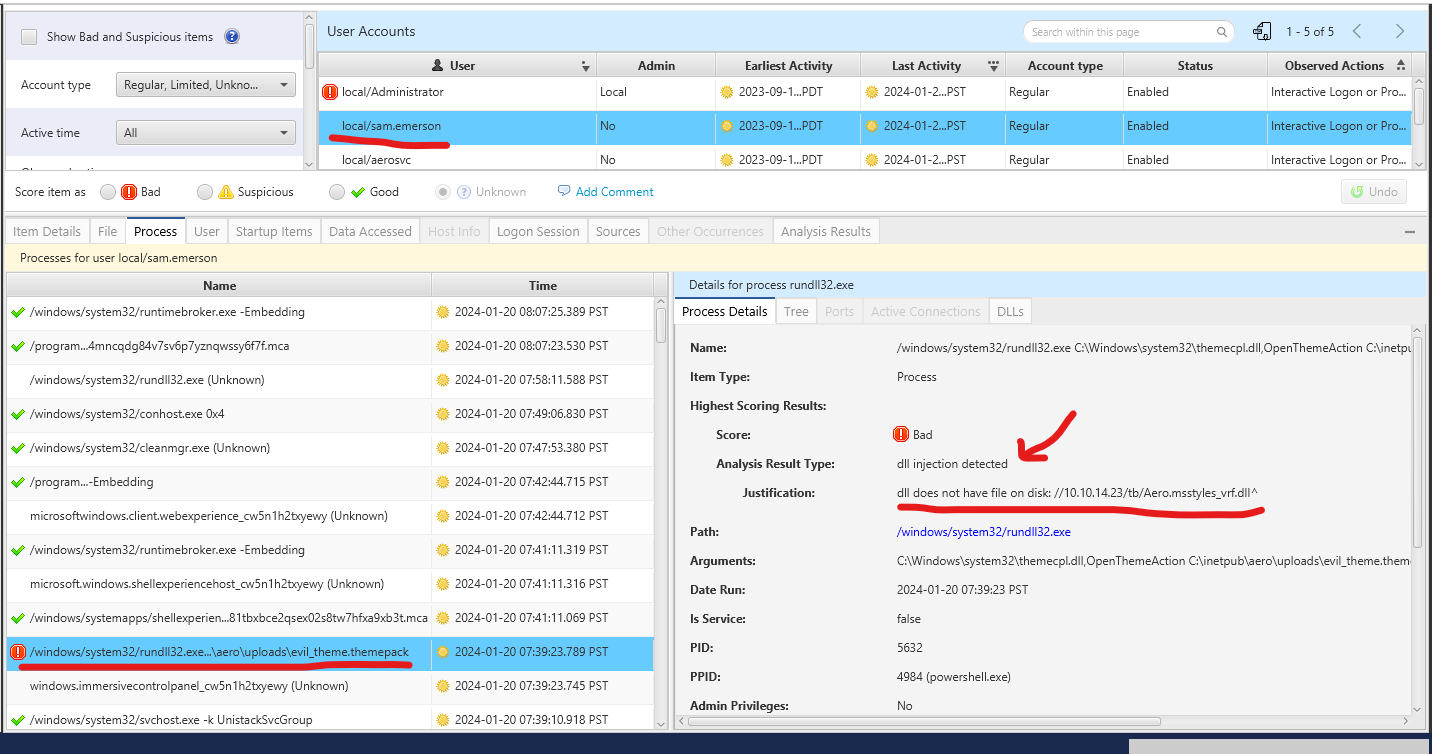Click red alert icon on evil_theme.themepack process

pos(18,652)
